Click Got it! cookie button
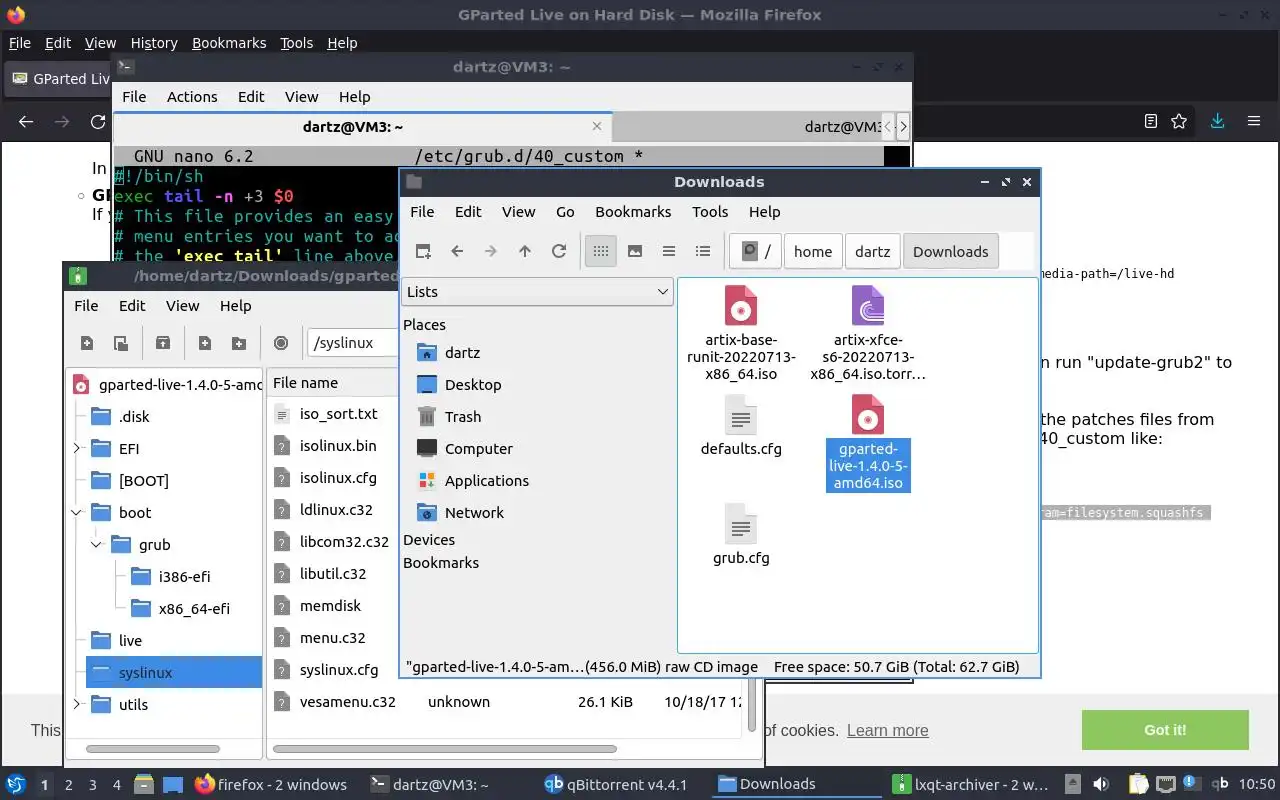Image resolution: width=1280 pixels, height=800 pixels. pos(1165,730)
